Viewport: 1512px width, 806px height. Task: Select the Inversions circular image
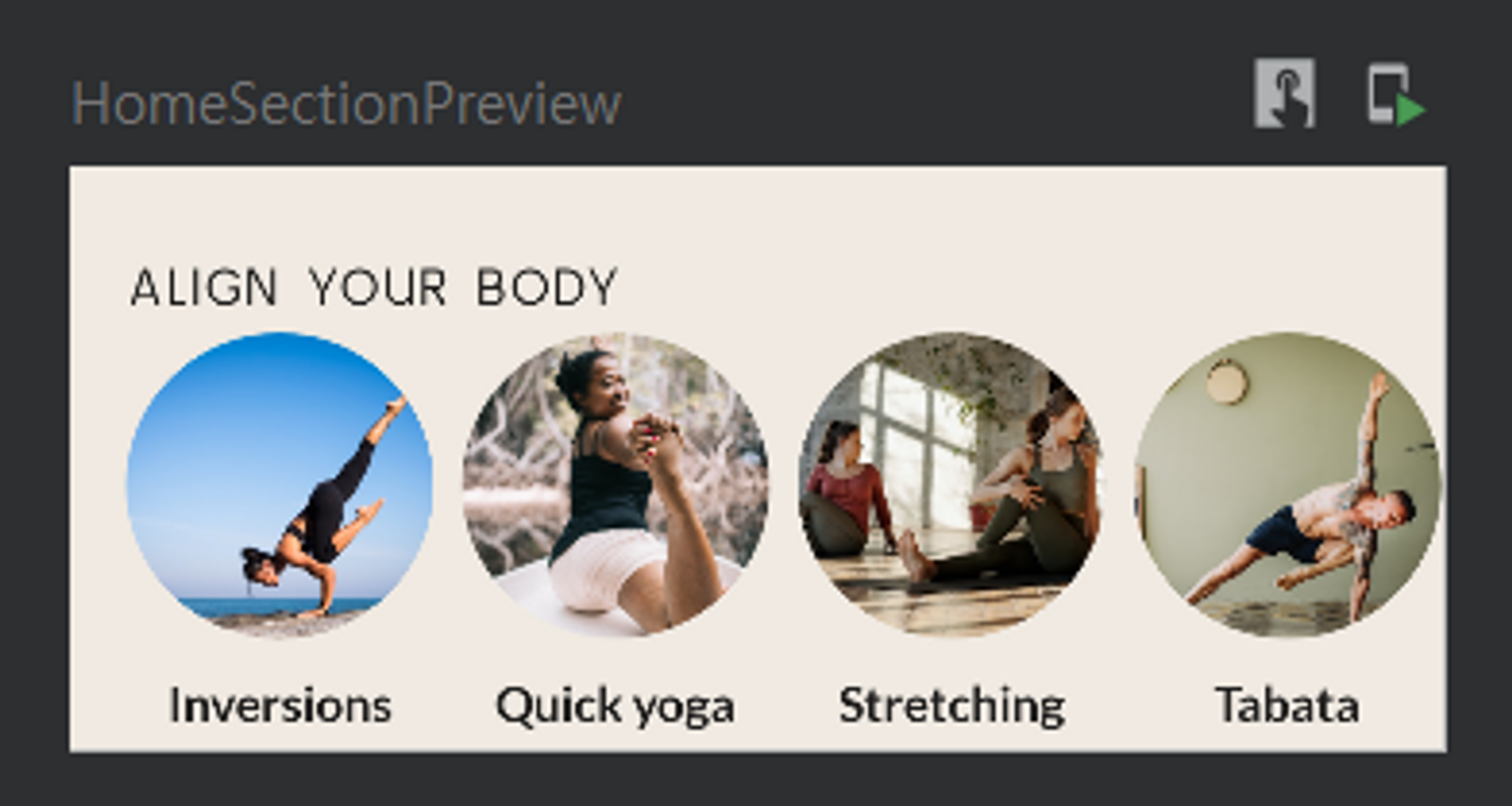(x=280, y=485)
